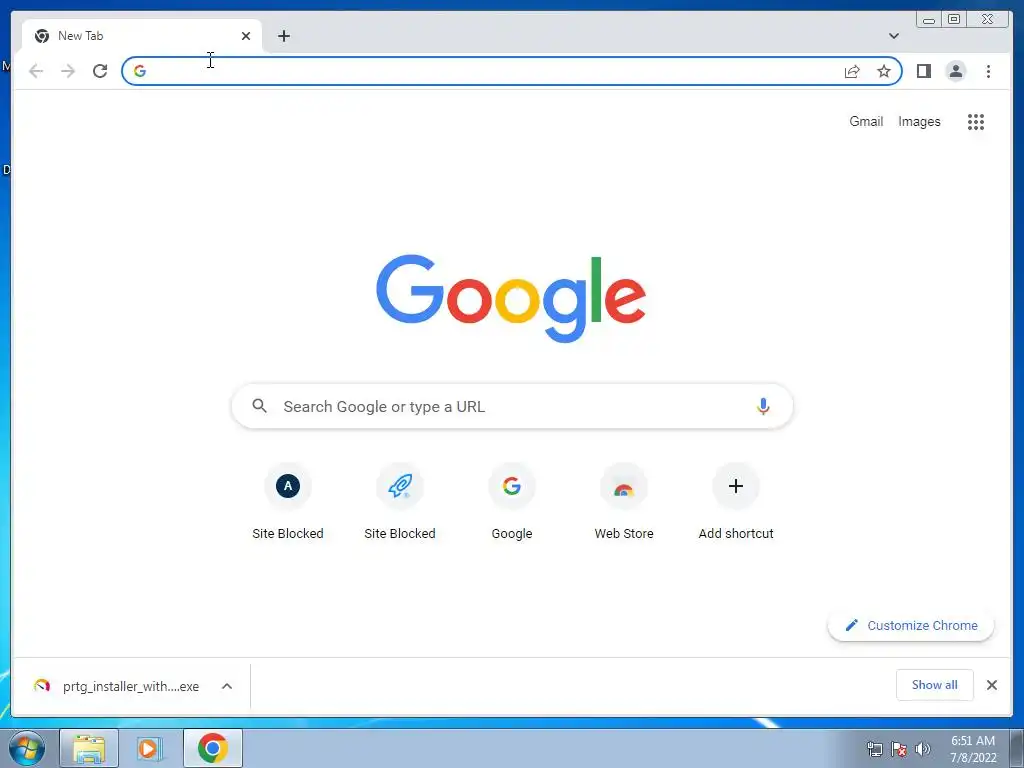Open the side panel icon
The width and height of the screenshot is (1024, 768).
click(x=923, y=71)
